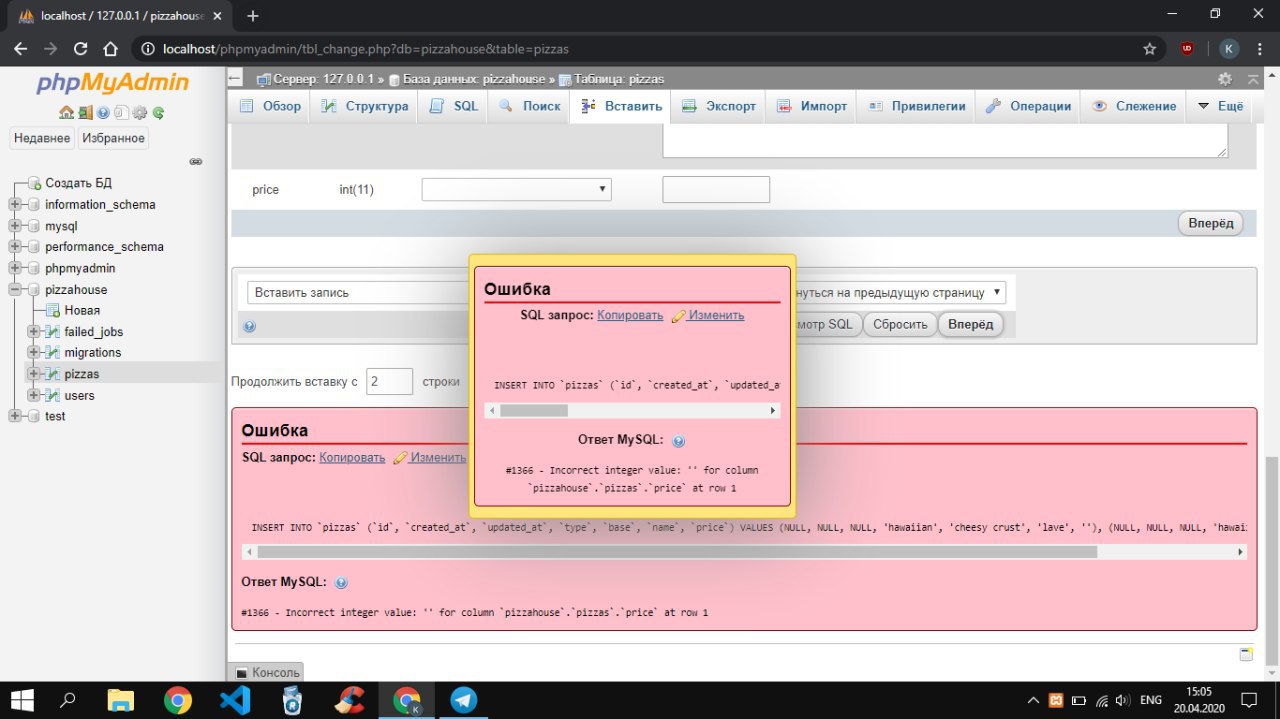Click XAMPP tray icon in system tray
Image resolution: width=1280 pixels, height=719 pixels.
[1055, 700]
